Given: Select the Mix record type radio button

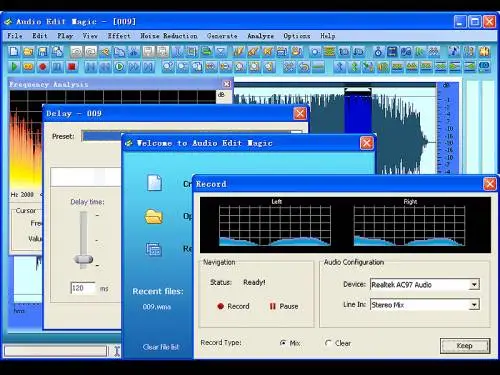Looking at the screenshot, I should [x=283, y=343].
